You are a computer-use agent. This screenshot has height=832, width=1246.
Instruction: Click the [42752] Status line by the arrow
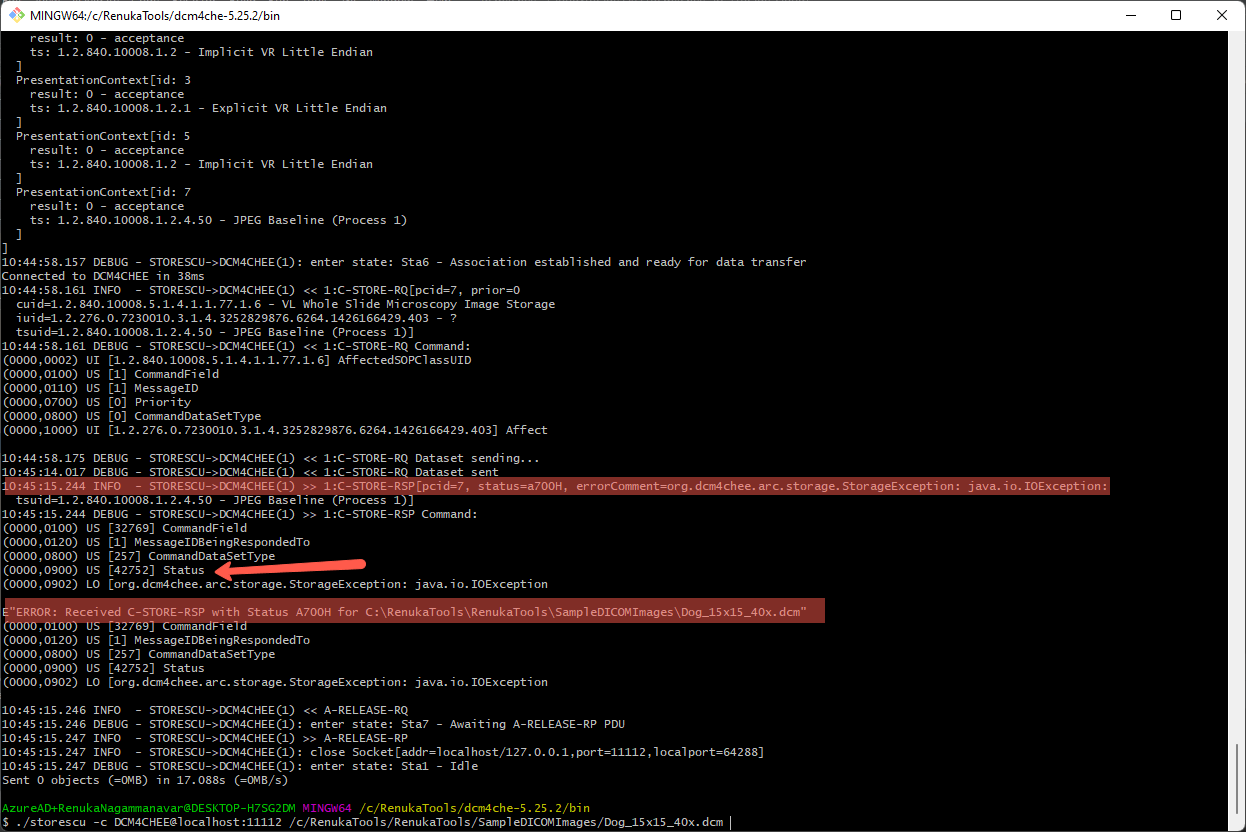click(x=103, y=570)
